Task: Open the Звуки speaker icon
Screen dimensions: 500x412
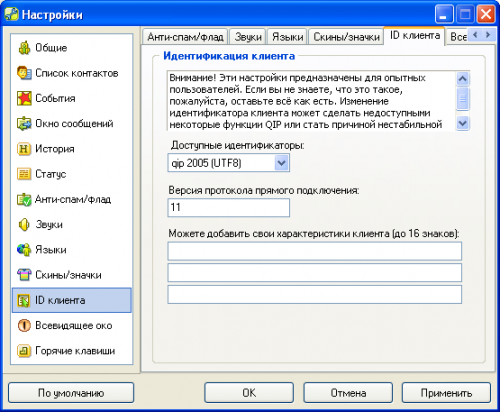Action: point(24,225)
